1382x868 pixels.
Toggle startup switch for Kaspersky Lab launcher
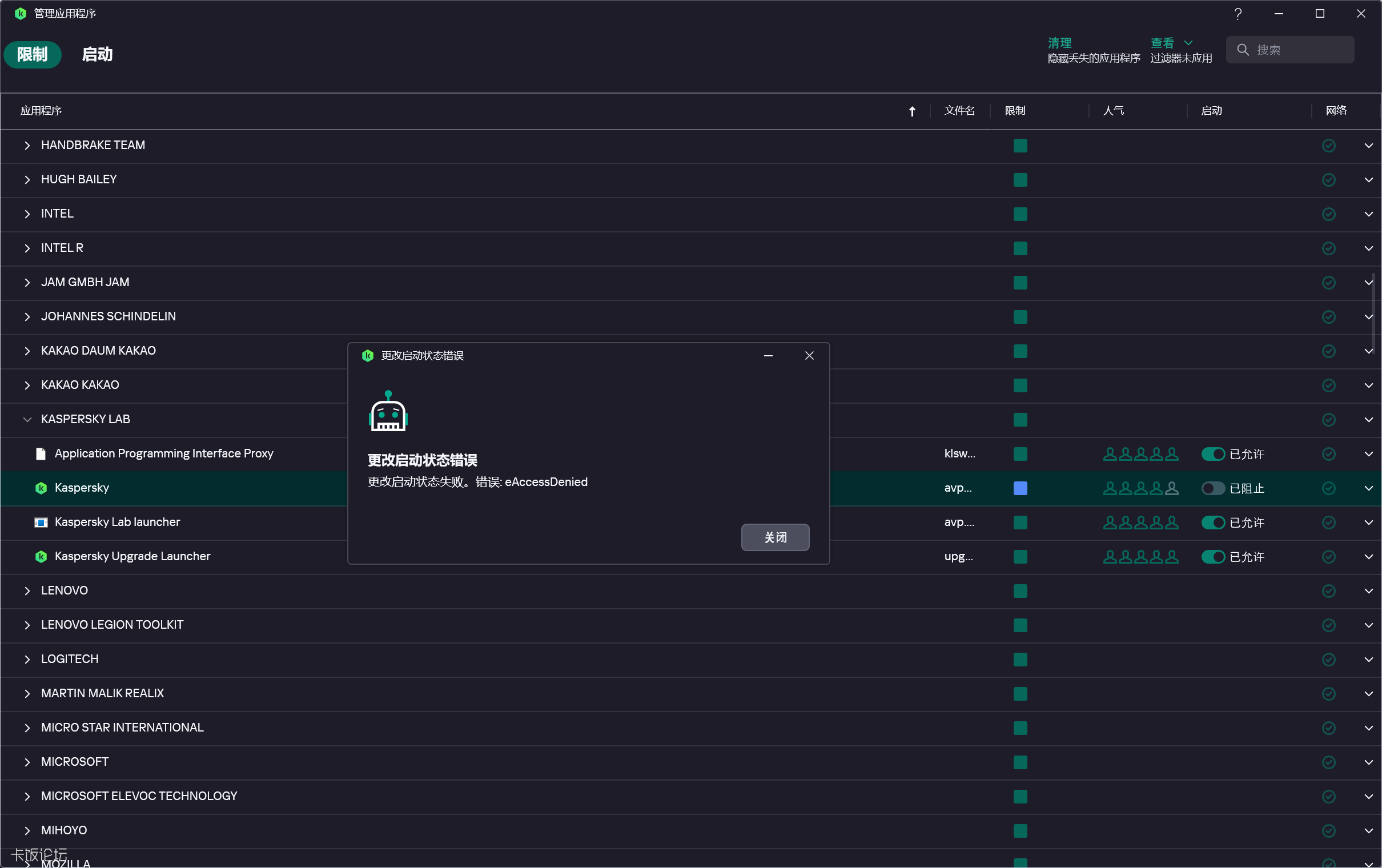coord(1213,523)
